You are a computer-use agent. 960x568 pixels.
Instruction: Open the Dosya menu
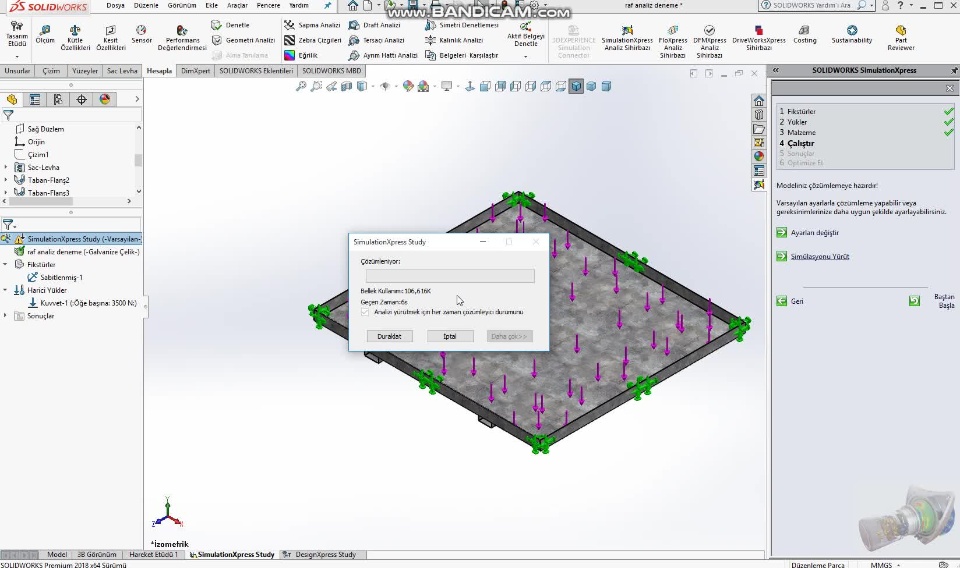(115, 6)
